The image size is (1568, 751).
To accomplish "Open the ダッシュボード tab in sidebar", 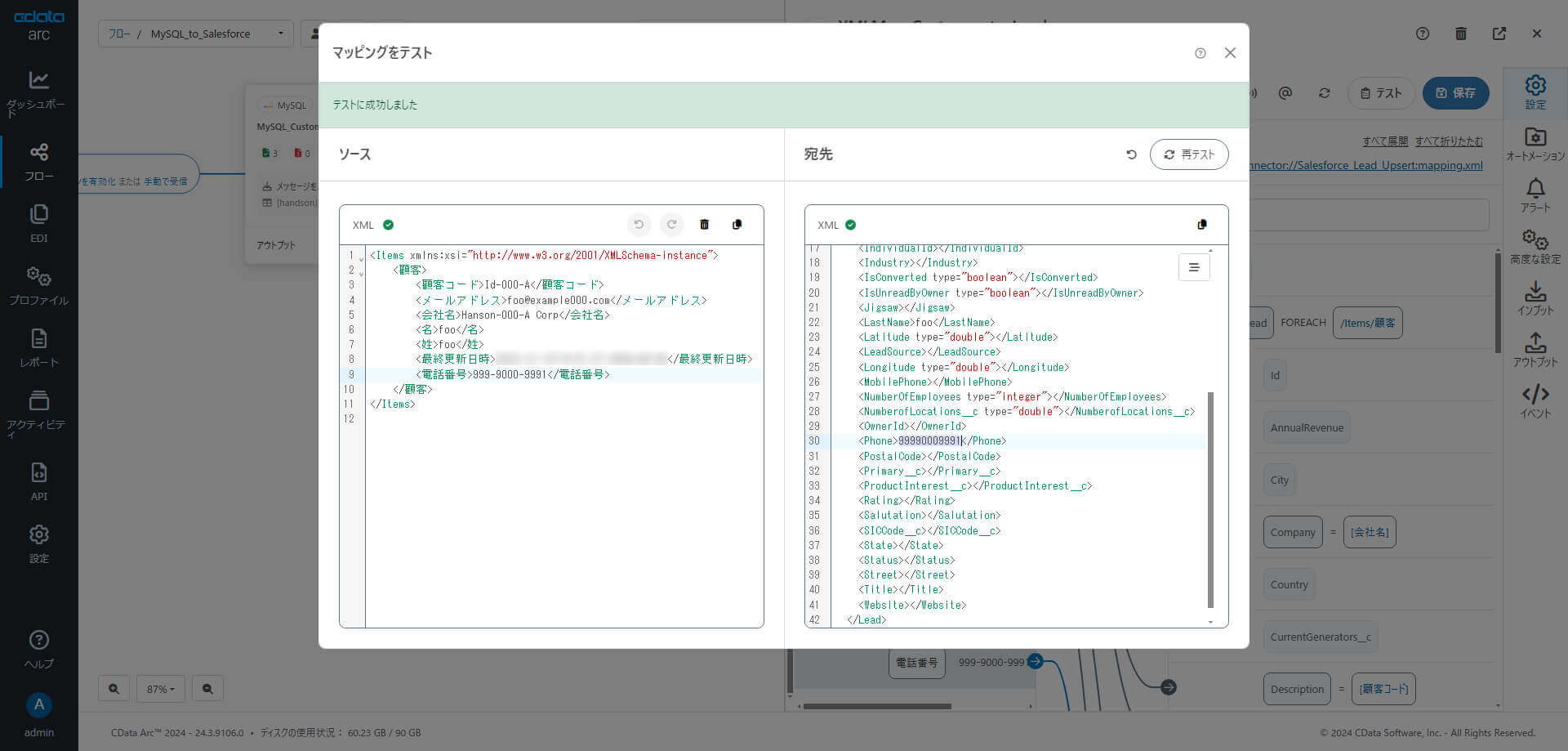I will tap(38, 93).
